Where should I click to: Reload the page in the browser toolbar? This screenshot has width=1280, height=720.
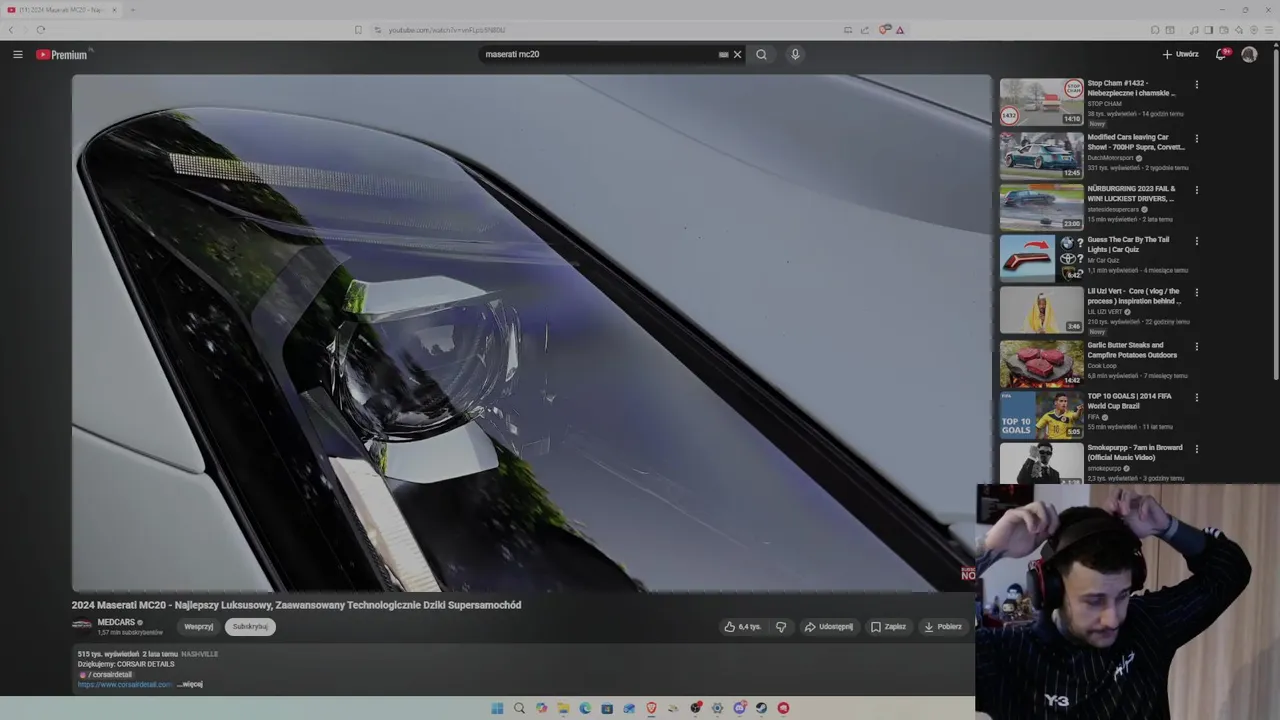tap(40, 30)
